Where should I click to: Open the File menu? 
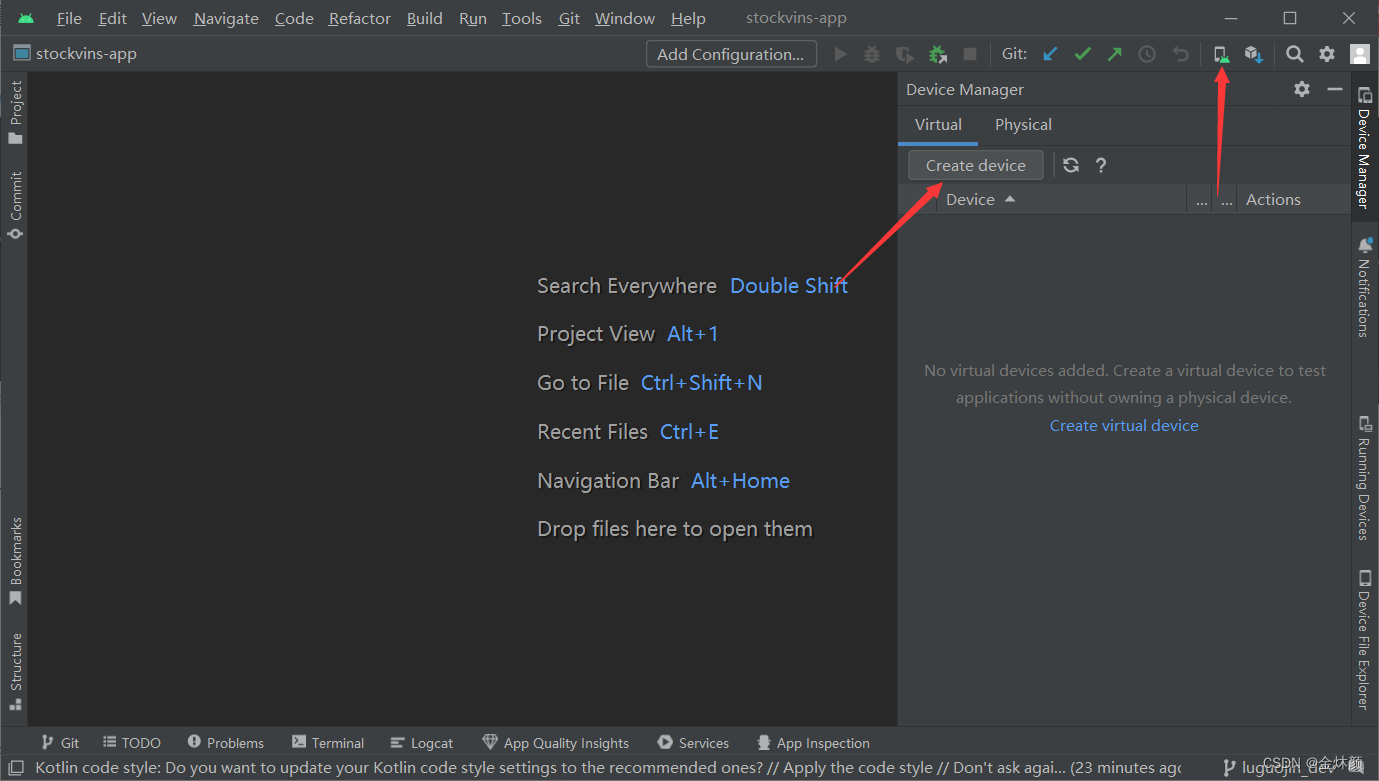point(69,18)
